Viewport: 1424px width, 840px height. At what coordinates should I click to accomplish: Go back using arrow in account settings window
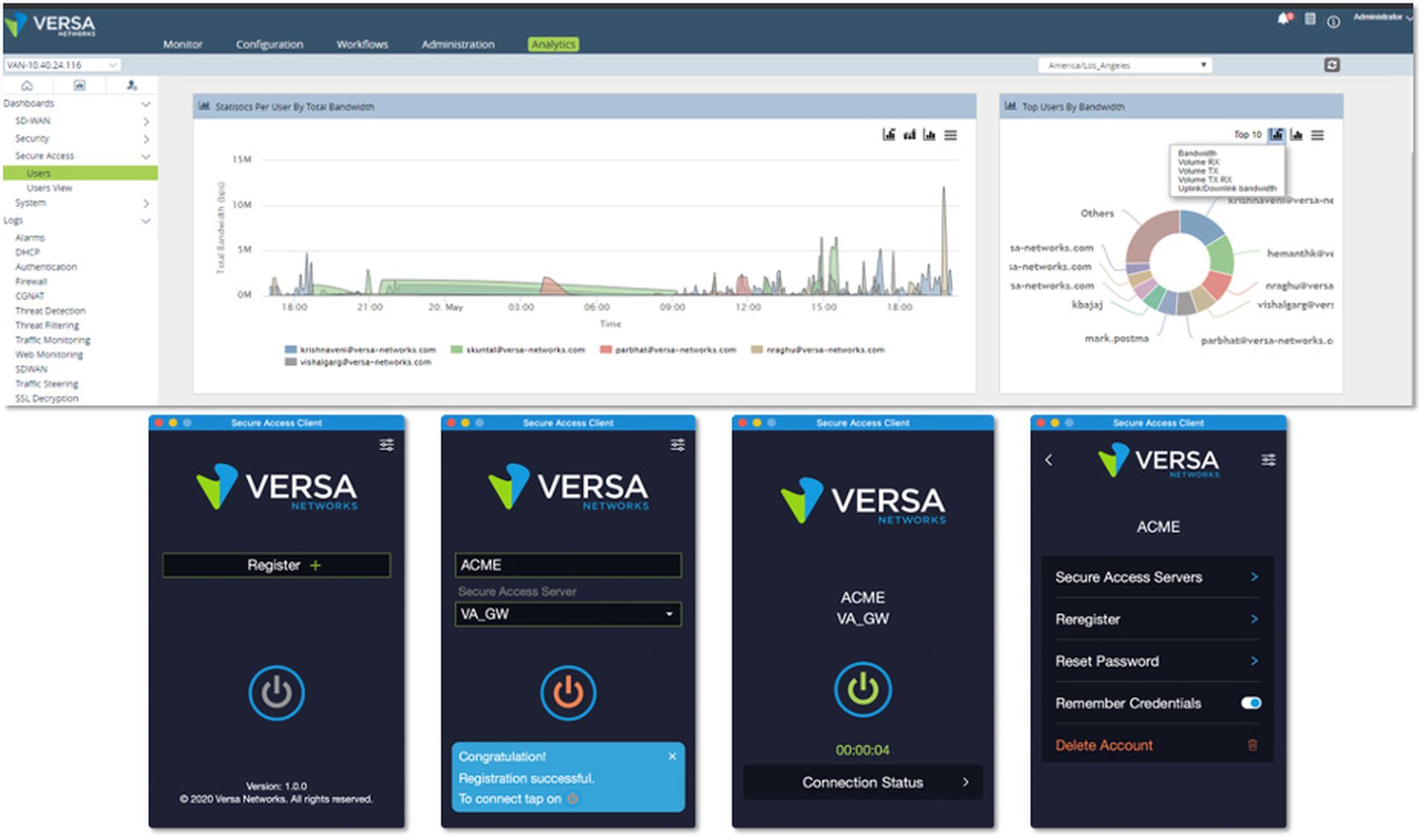pos(1049,460)
